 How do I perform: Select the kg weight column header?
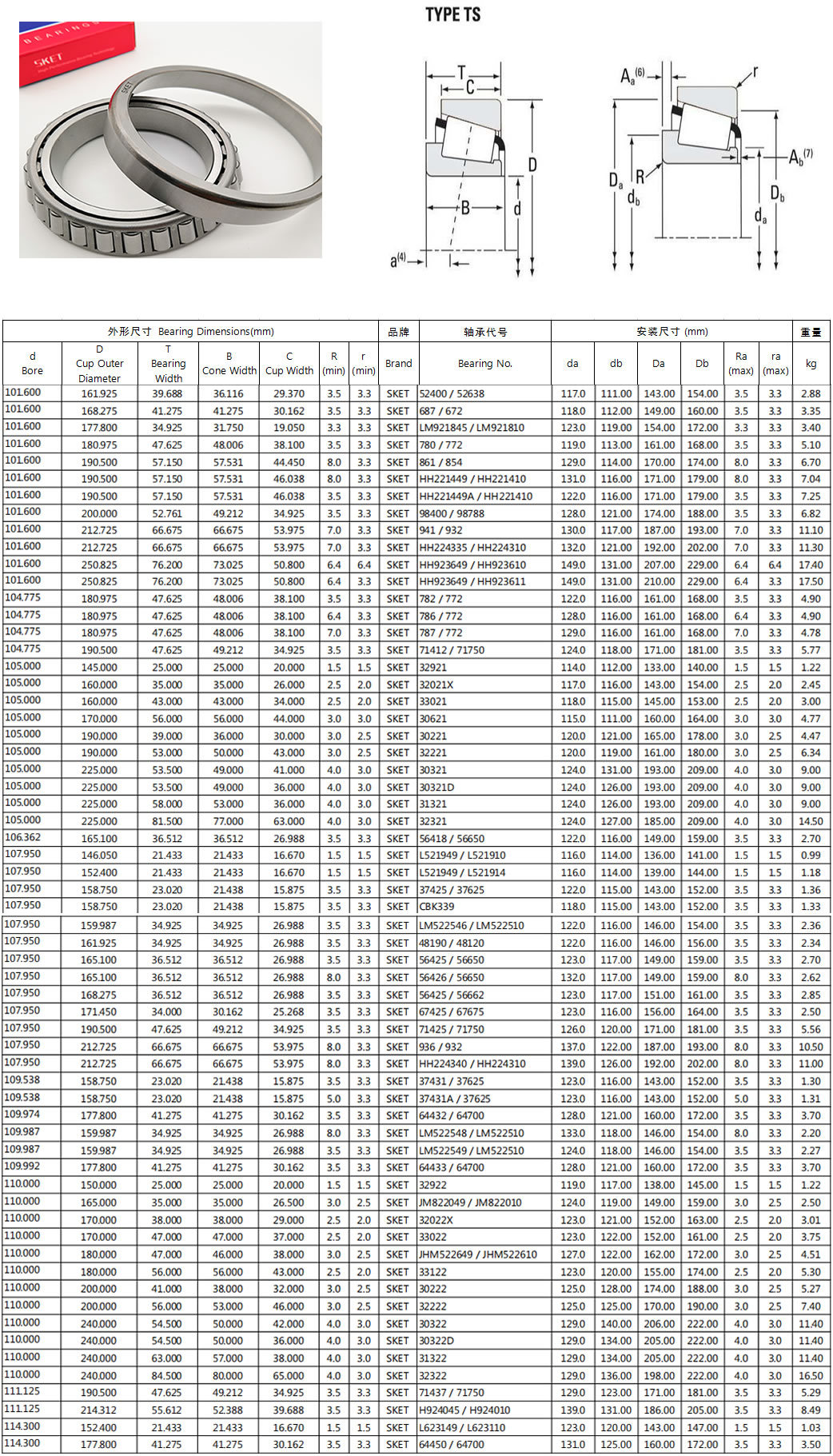811,364
